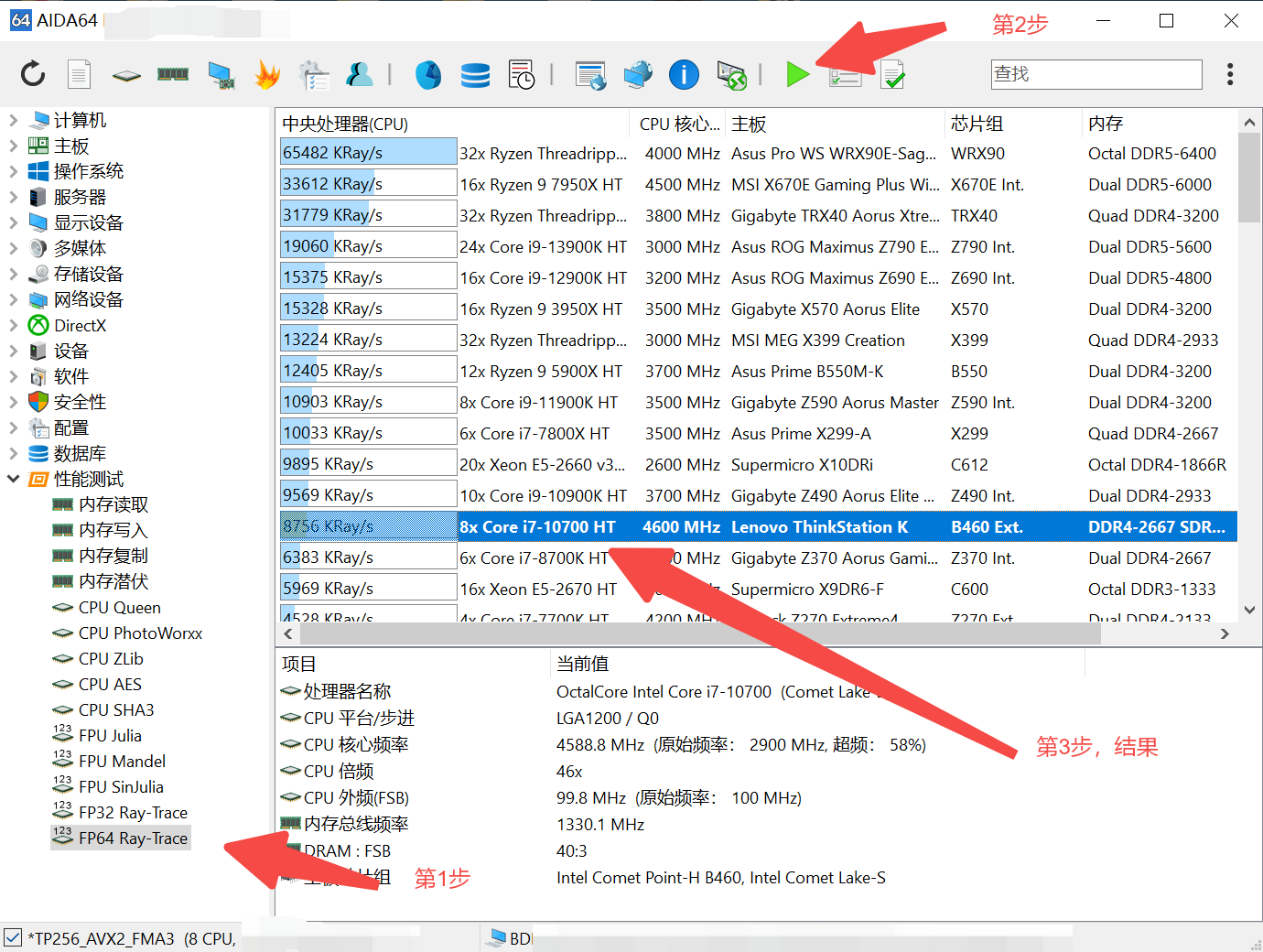1263x952 pixels.
Task: Click into the 查找 search field
Action: (x=1096, y=74)
